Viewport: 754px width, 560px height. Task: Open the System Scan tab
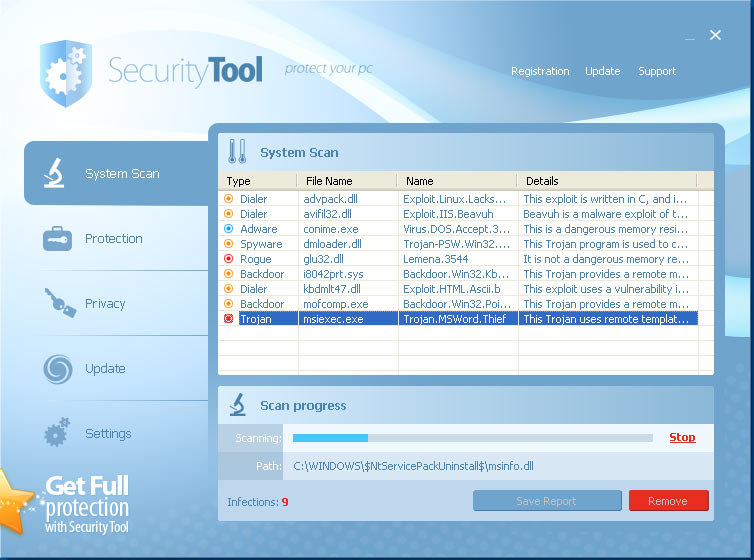click(x=116, y=173)
